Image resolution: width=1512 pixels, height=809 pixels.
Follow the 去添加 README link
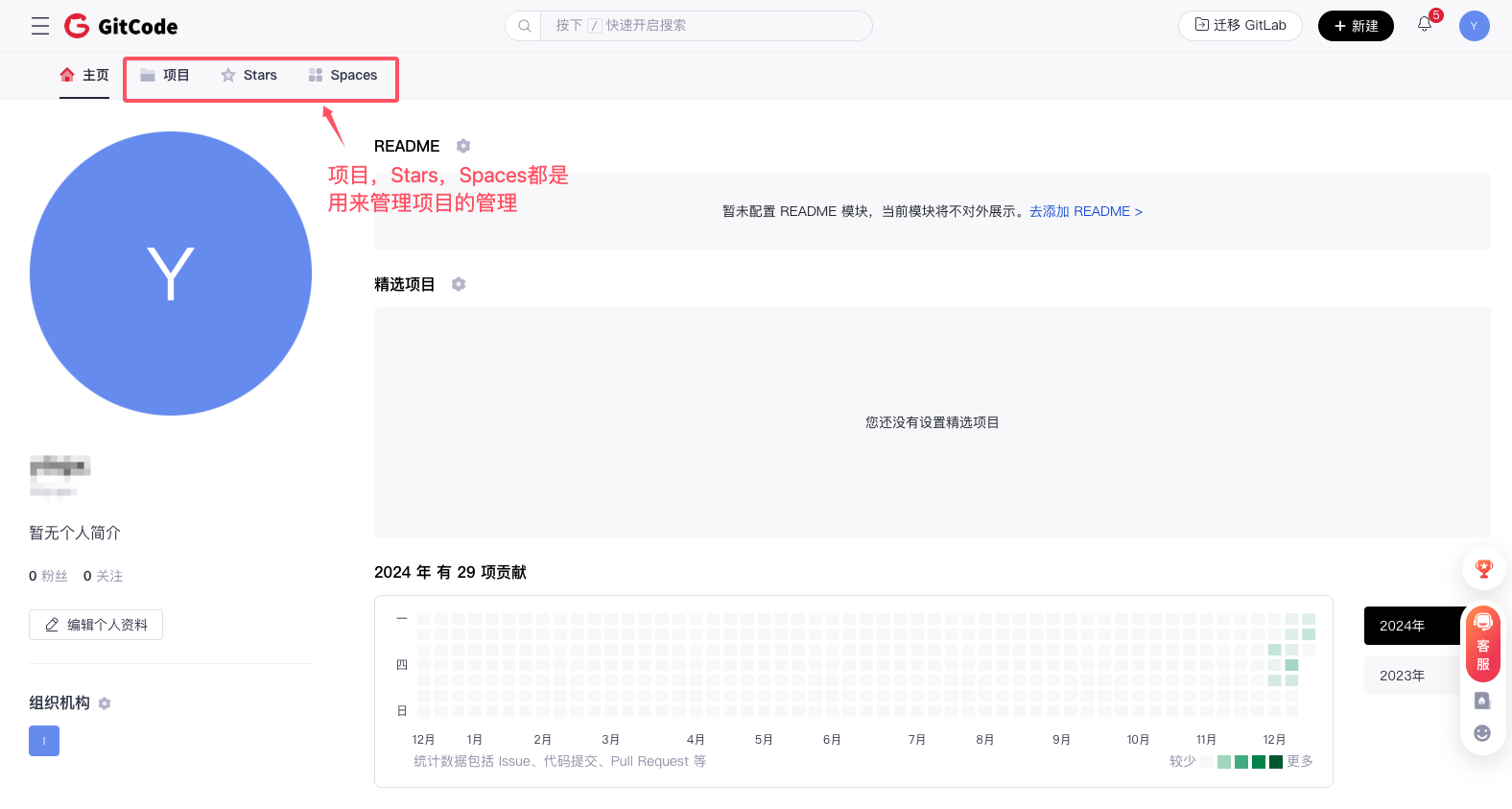click(1085, 211)
